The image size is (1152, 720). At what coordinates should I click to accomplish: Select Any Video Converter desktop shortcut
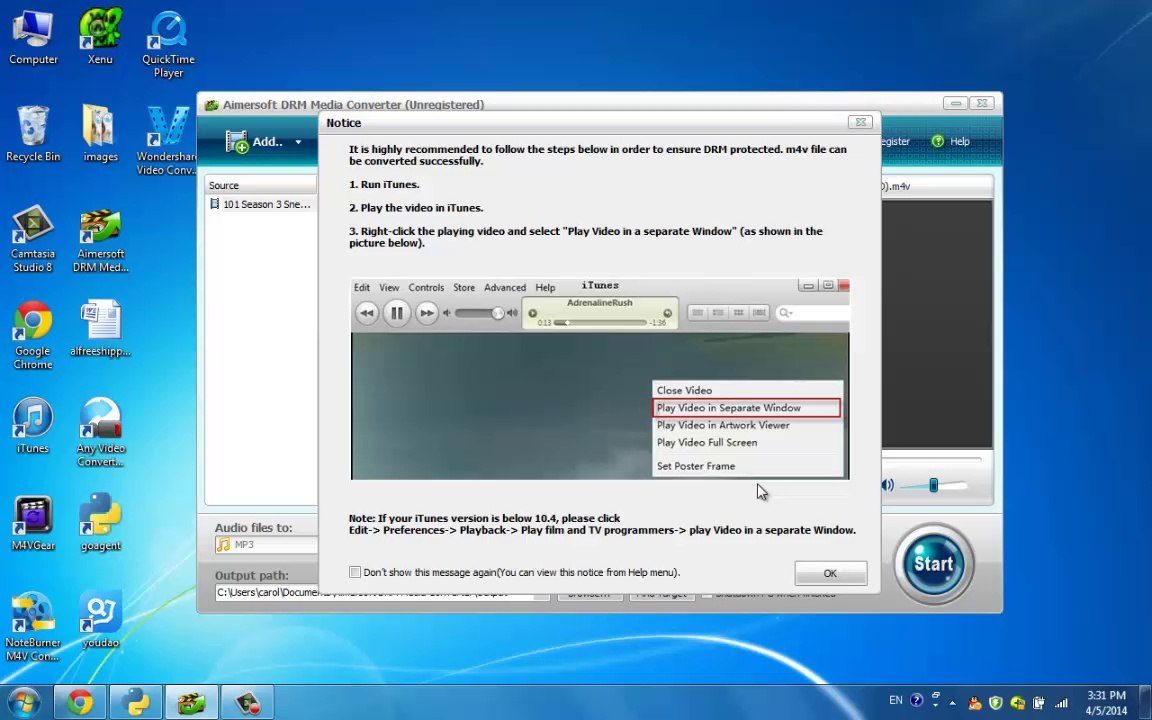coord(100,431)
